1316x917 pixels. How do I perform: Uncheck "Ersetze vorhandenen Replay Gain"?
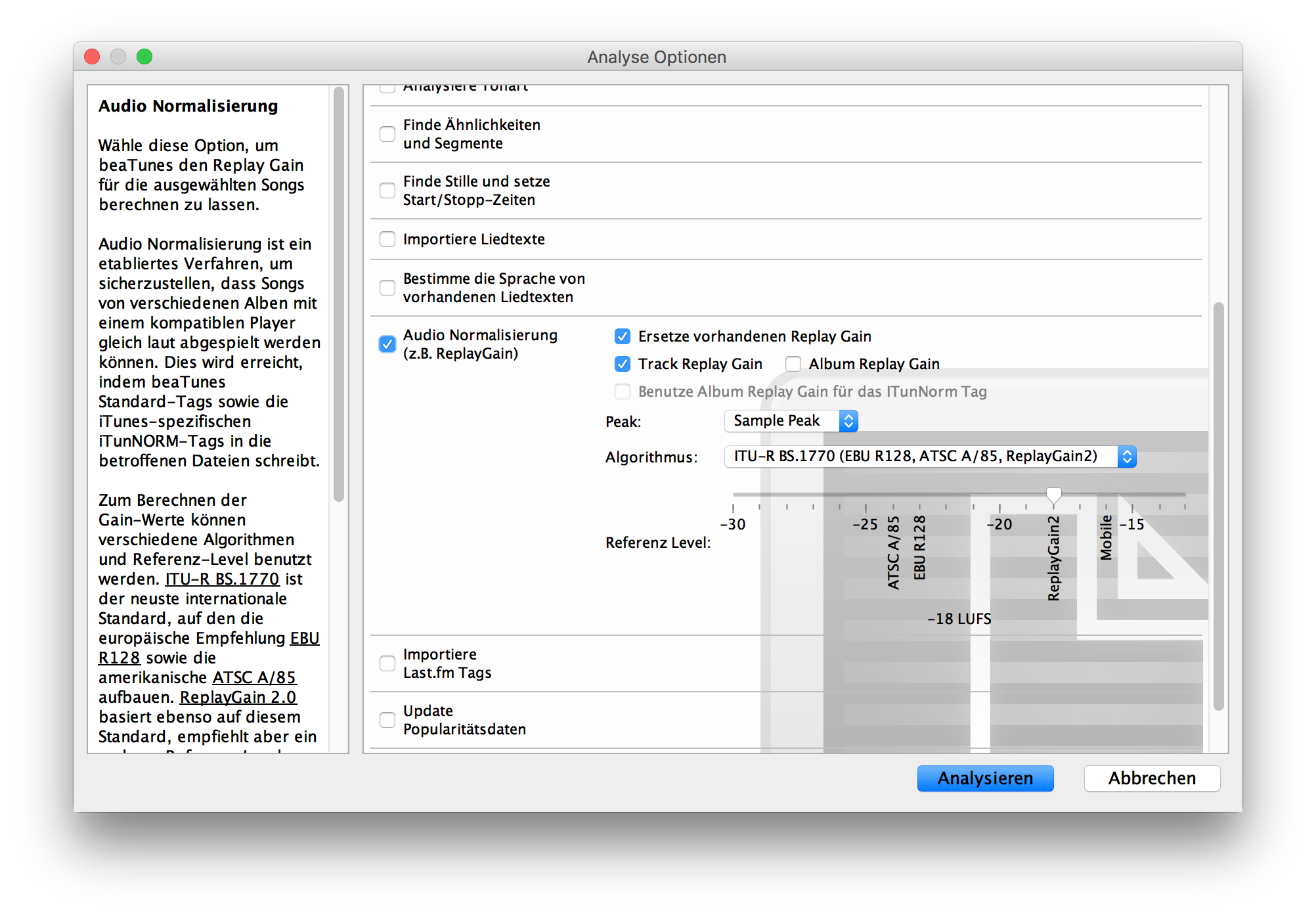(x=622, y=336)
